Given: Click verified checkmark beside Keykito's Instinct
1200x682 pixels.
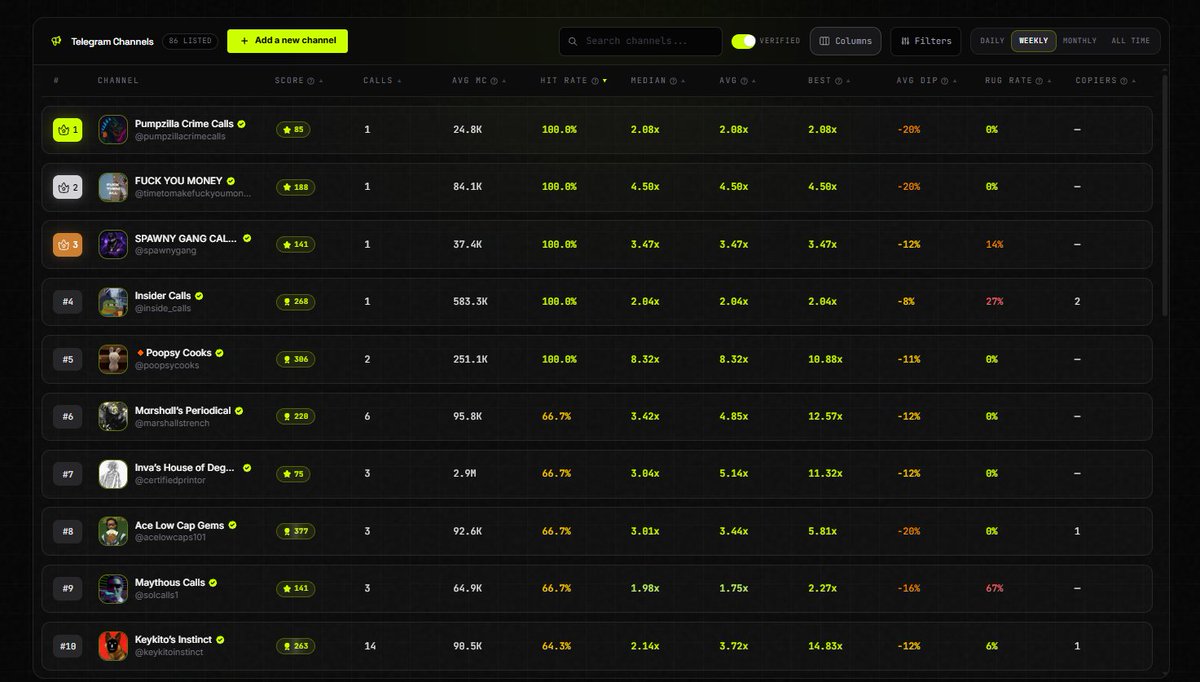Looking at the screenshot, I should [x=220, y=640].
